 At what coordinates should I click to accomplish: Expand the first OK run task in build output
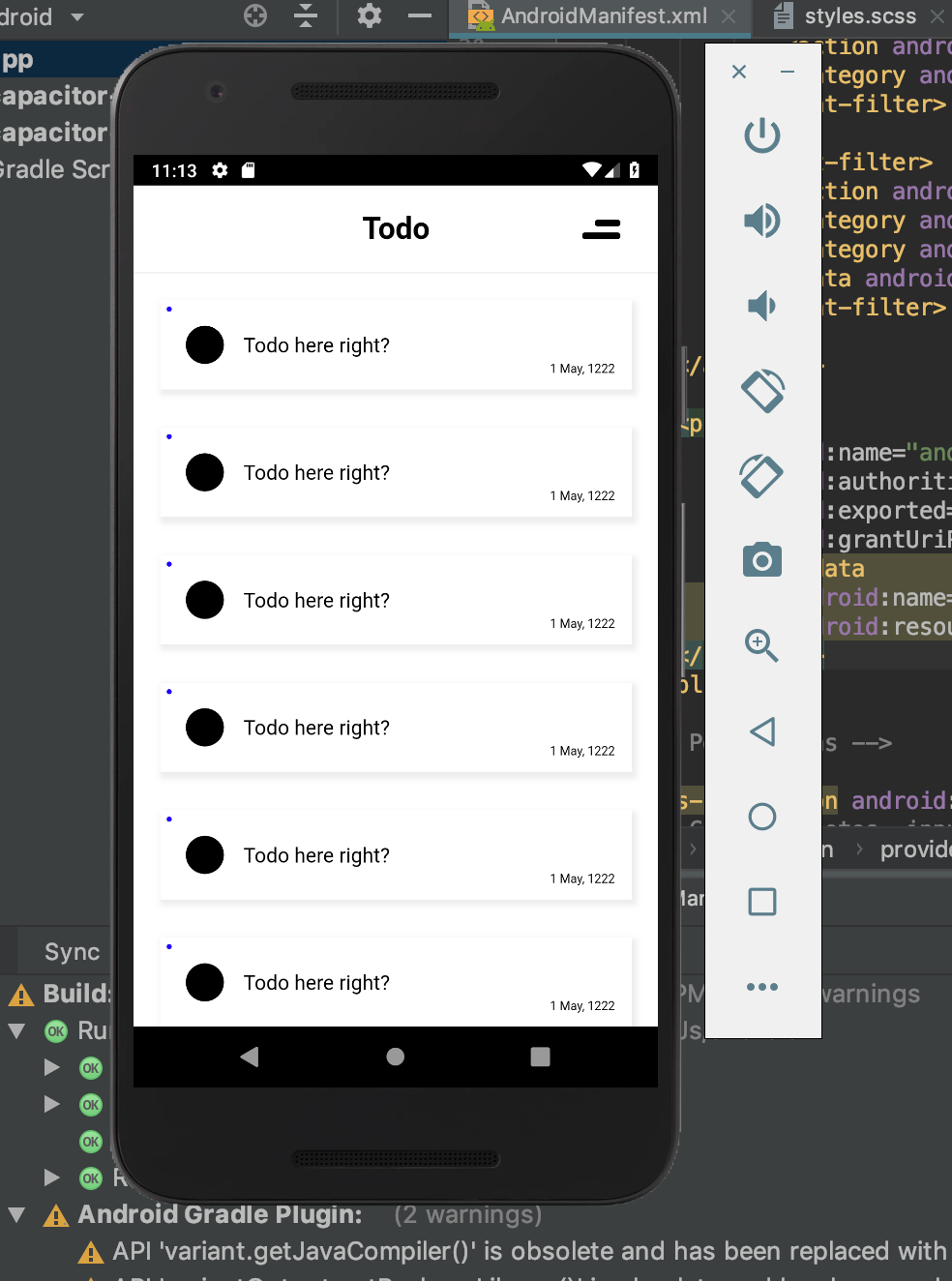pos(51,1067)
